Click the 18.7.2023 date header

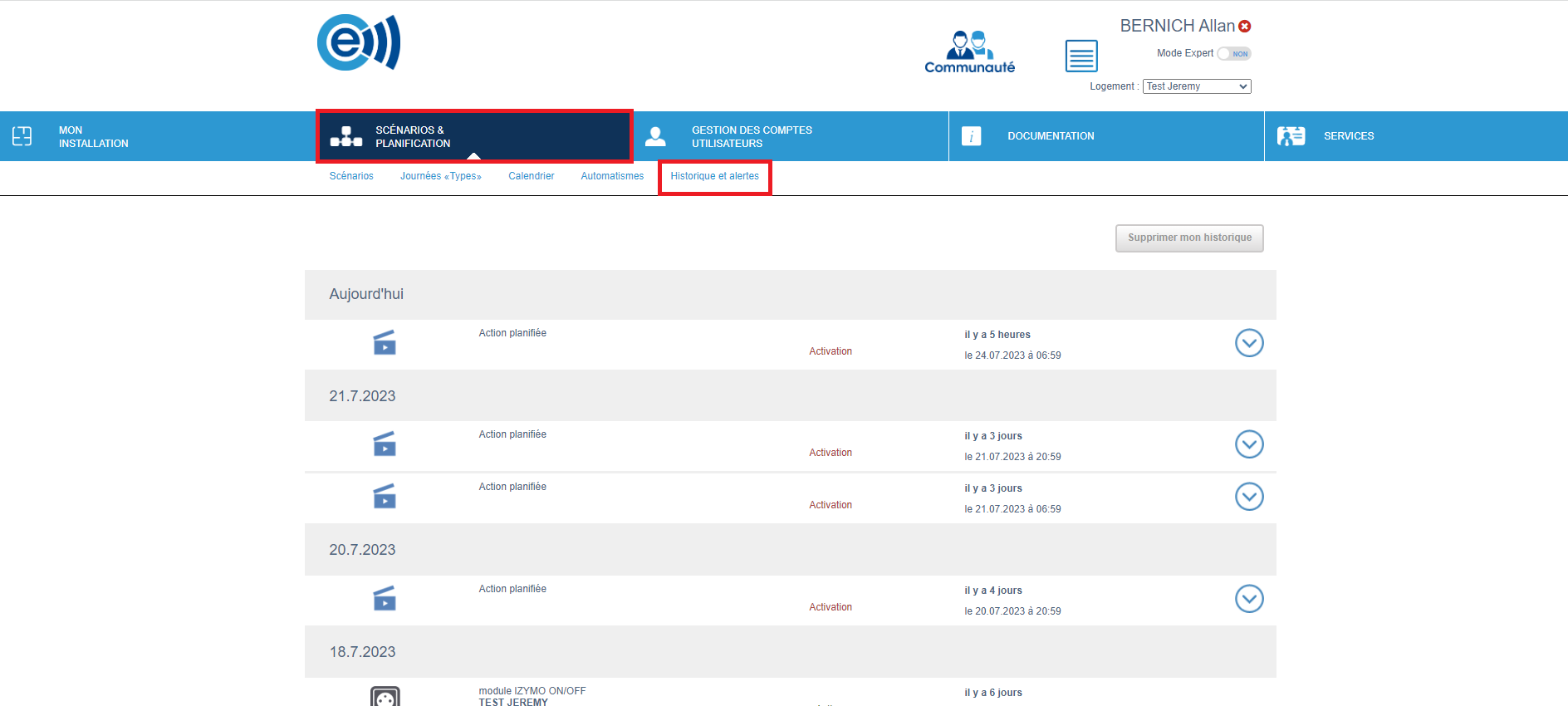pyautogui.click(x=791, y=652)
